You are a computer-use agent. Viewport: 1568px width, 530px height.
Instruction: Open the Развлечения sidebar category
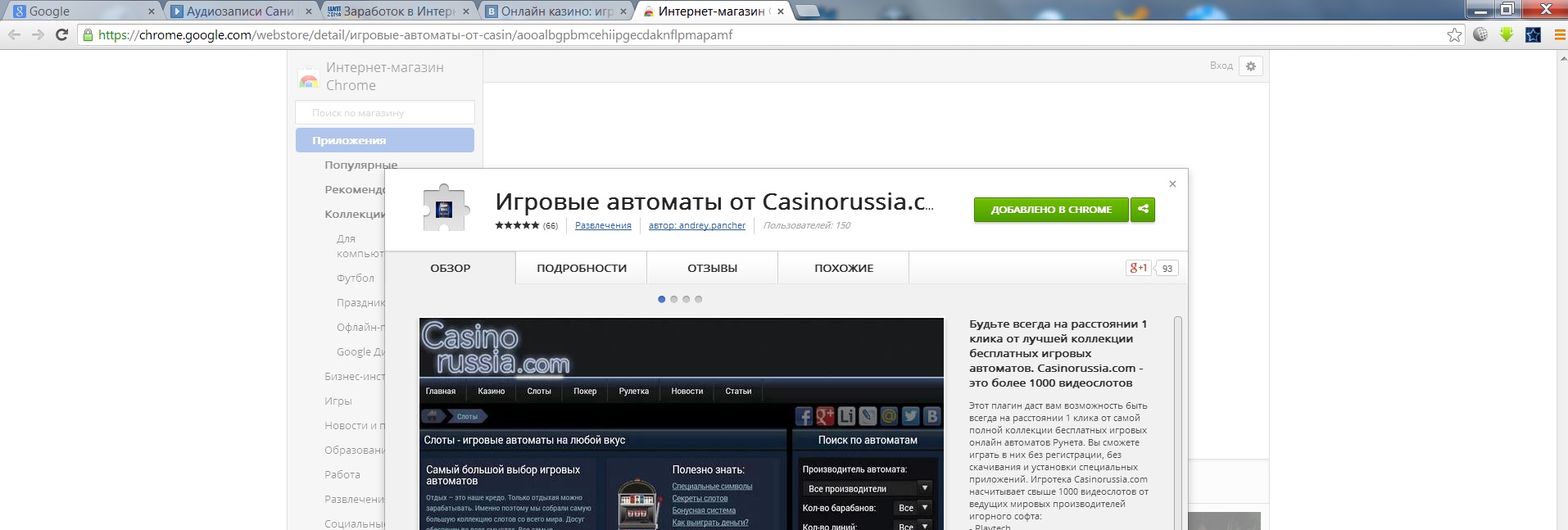[355, 499]
